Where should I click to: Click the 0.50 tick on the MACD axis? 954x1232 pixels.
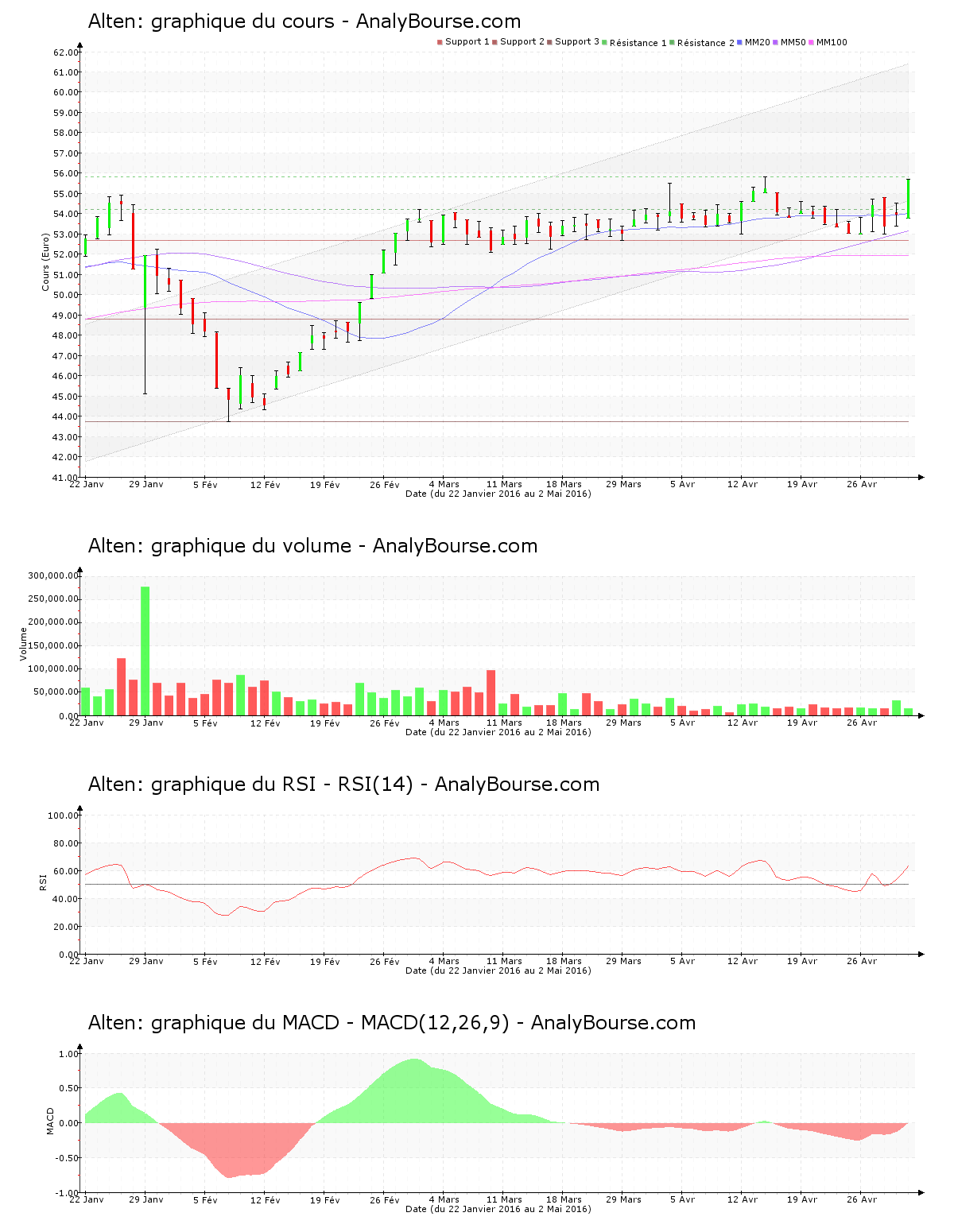click(68, 1088)
